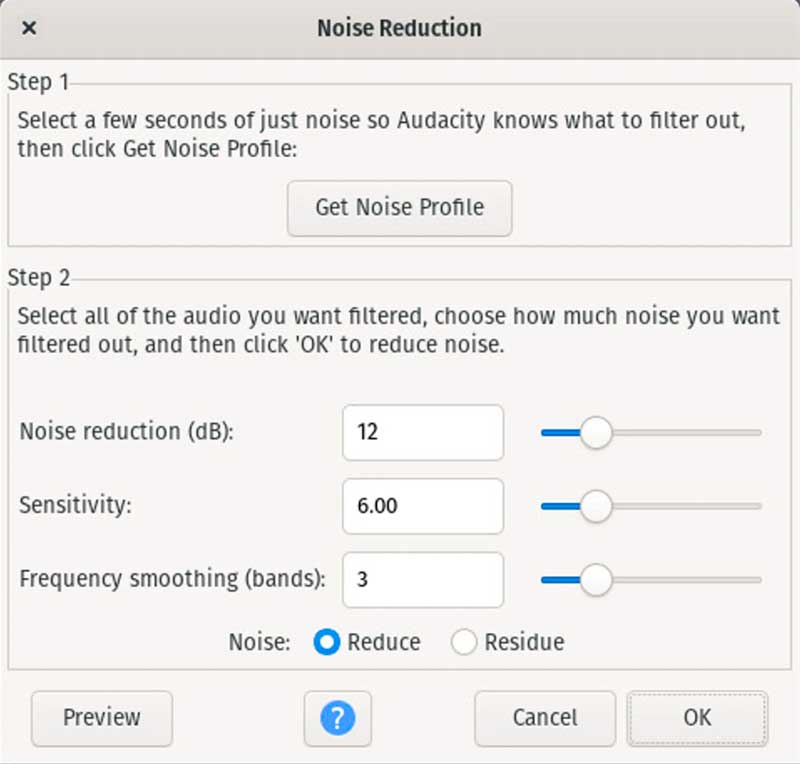800x764 pixels.
Task: Close the Noise Reduction dialog
Action: (x=29, y=28)
